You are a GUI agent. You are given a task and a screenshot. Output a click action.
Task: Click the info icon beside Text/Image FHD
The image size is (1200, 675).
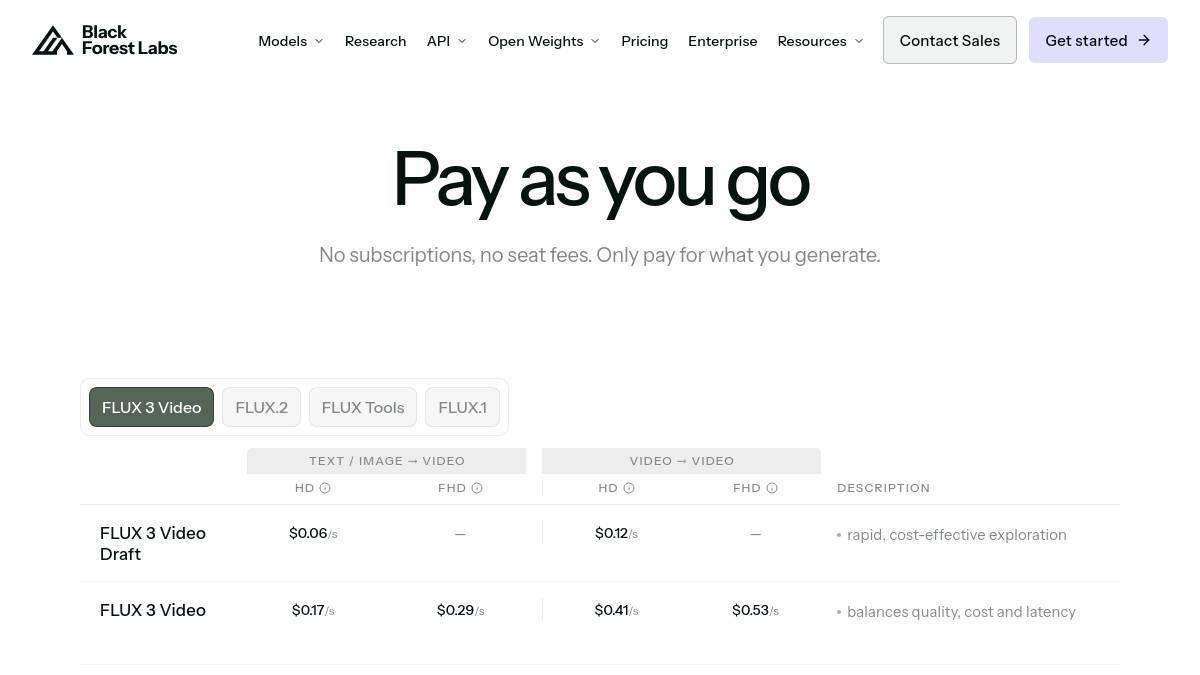tap(477, 488)
